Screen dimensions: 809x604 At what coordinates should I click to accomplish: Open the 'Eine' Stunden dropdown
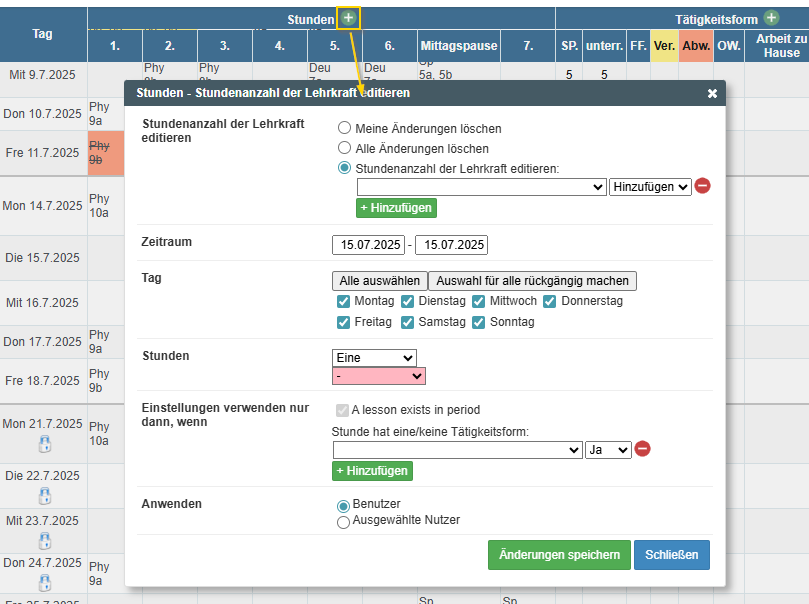click(374, 357)
